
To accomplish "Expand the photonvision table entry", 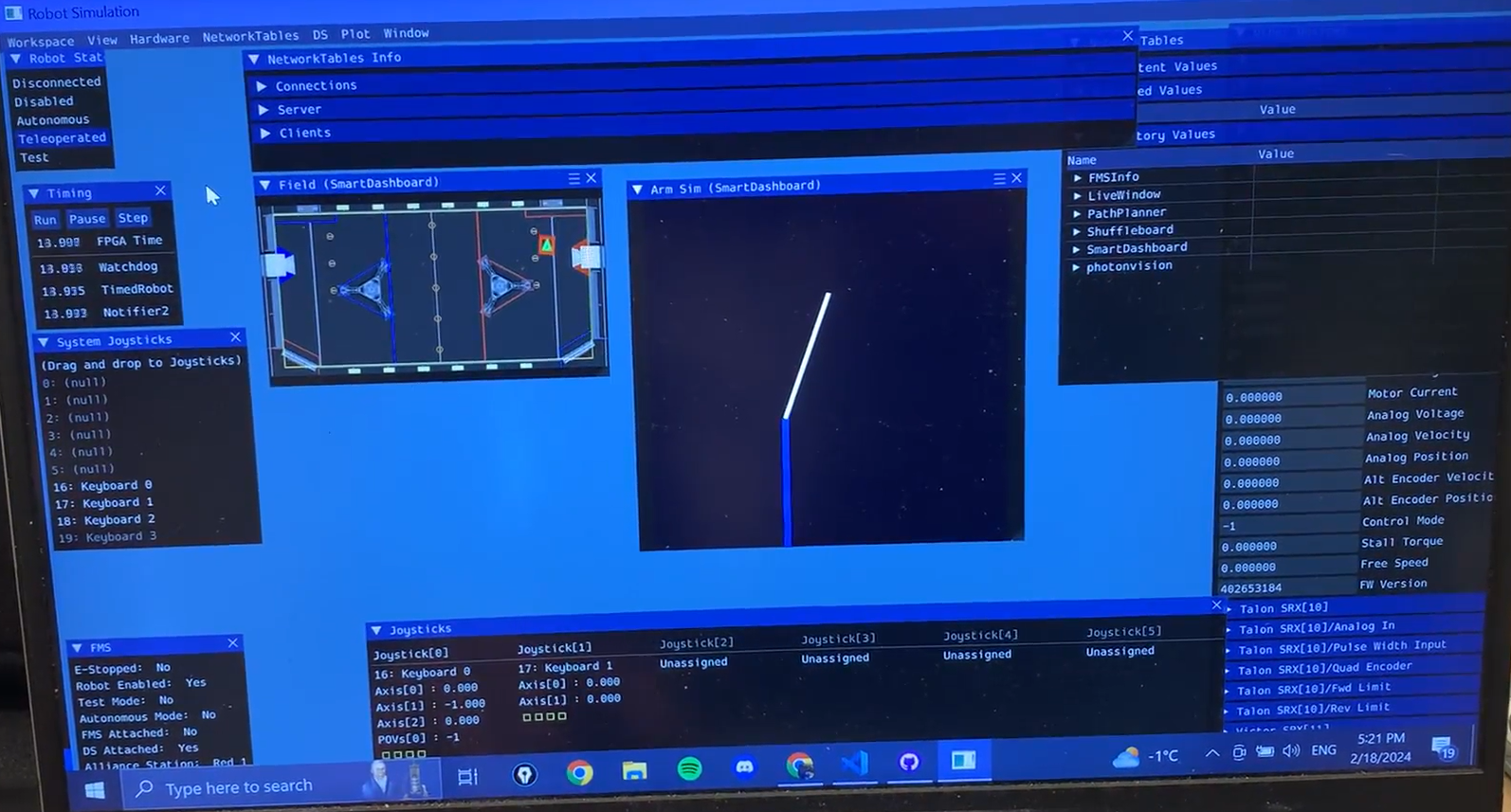I will (x=1076, y=267).
